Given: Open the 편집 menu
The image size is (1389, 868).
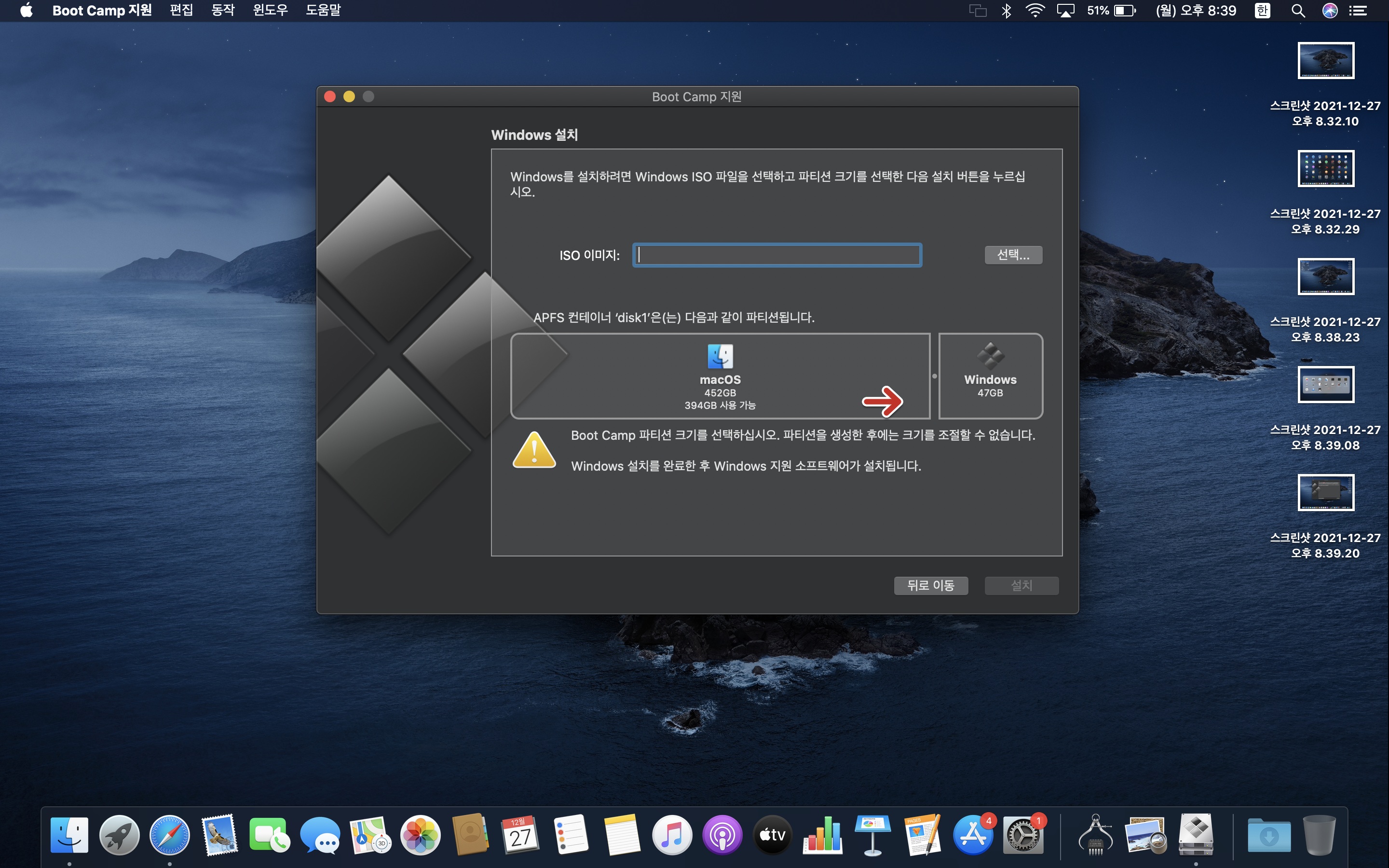Looking at the screenshot, I should [x=181, y=10].
